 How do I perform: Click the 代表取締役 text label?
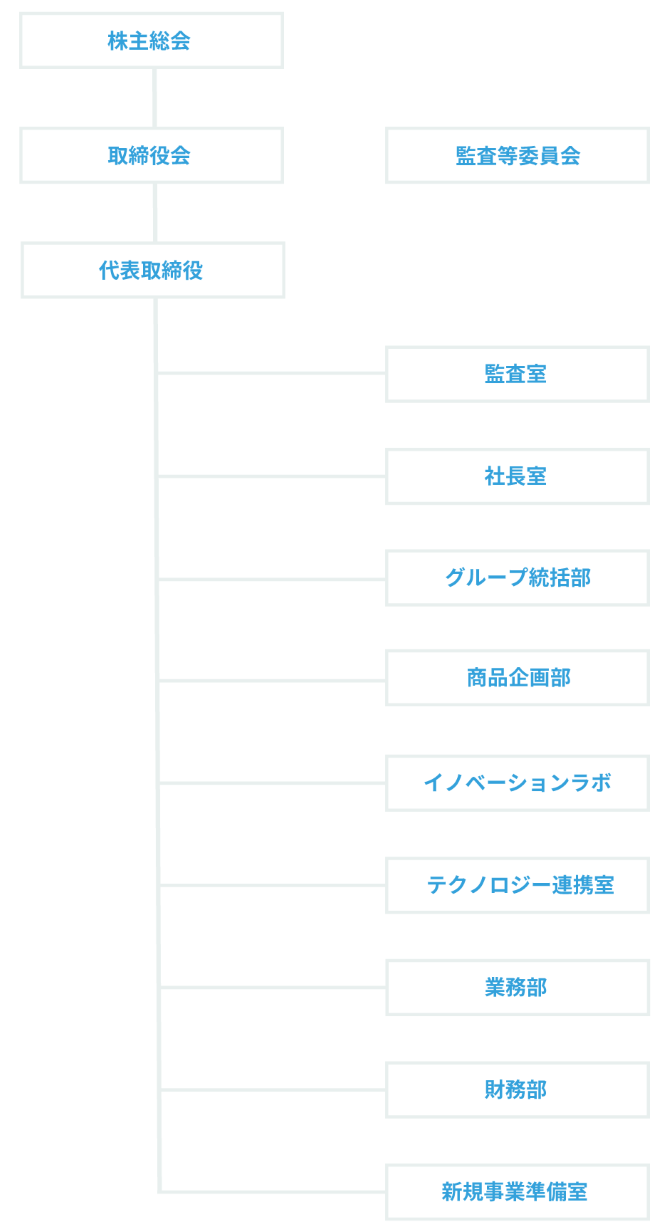(151, 270)
